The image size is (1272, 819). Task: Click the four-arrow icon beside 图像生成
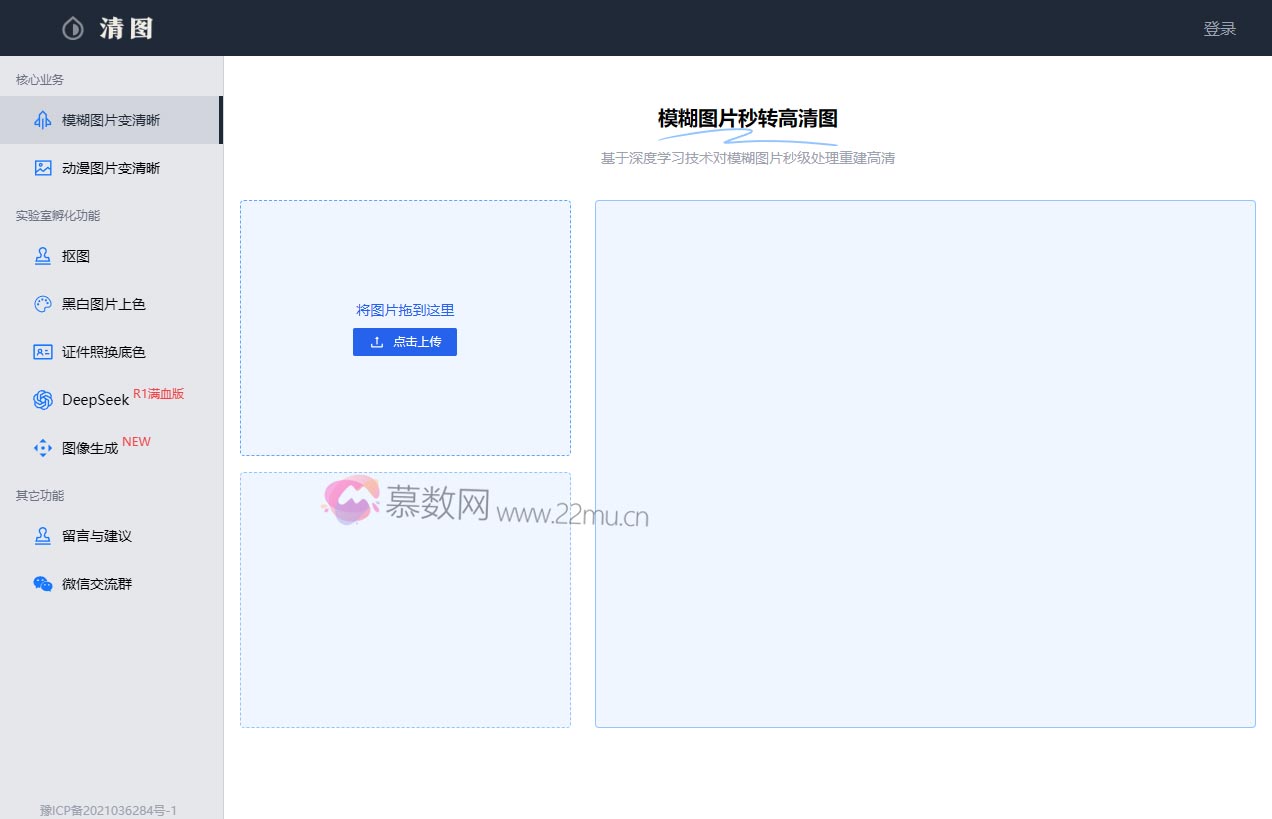coord(43,448)
